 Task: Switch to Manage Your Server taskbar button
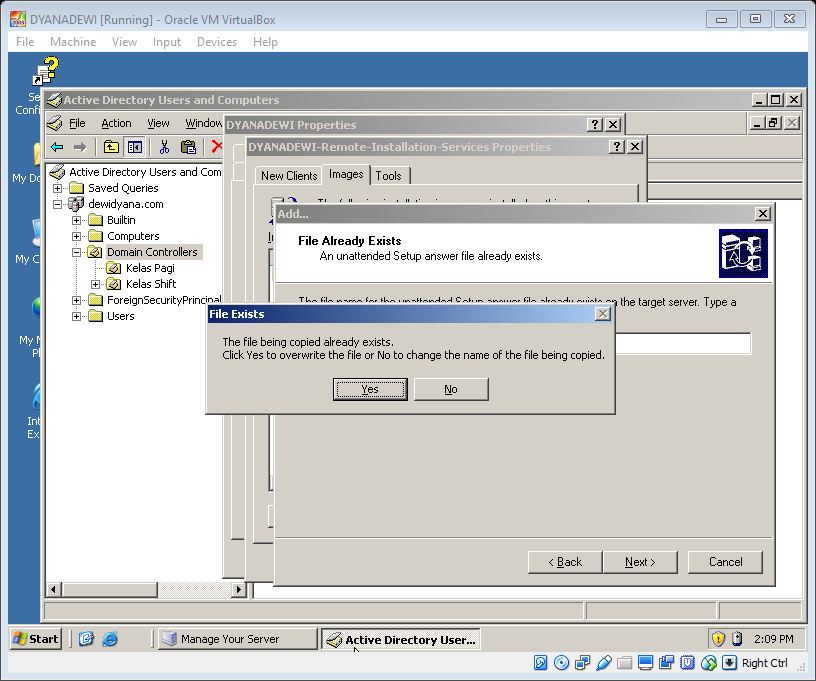[x=237, y=639]
